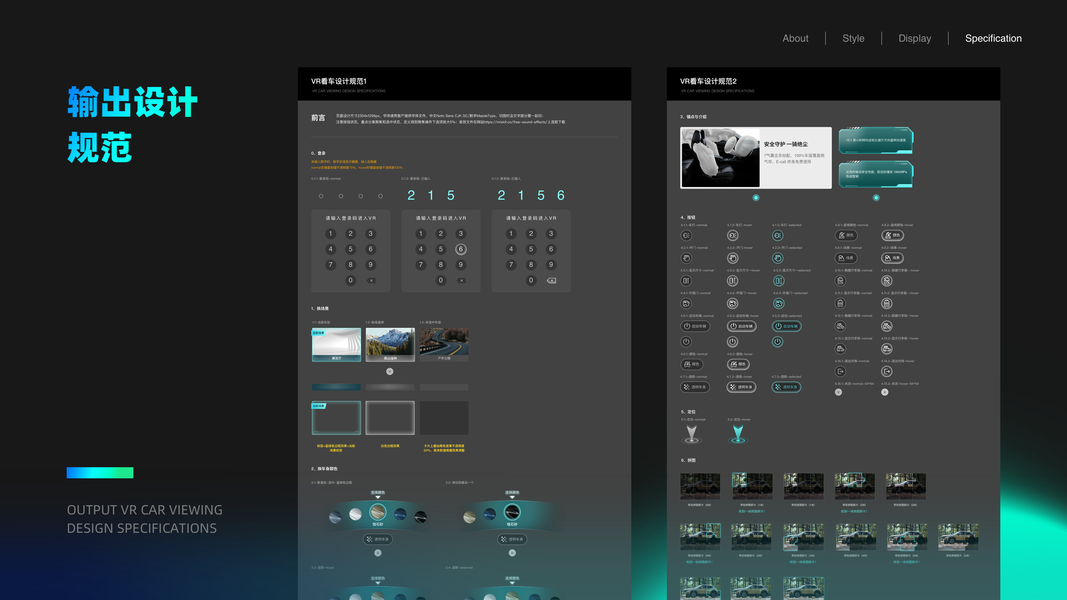Click the teal selected-state open-tailgate icon
The width and height of the screenshot is (1067, 600).
(x=778, y=303)
